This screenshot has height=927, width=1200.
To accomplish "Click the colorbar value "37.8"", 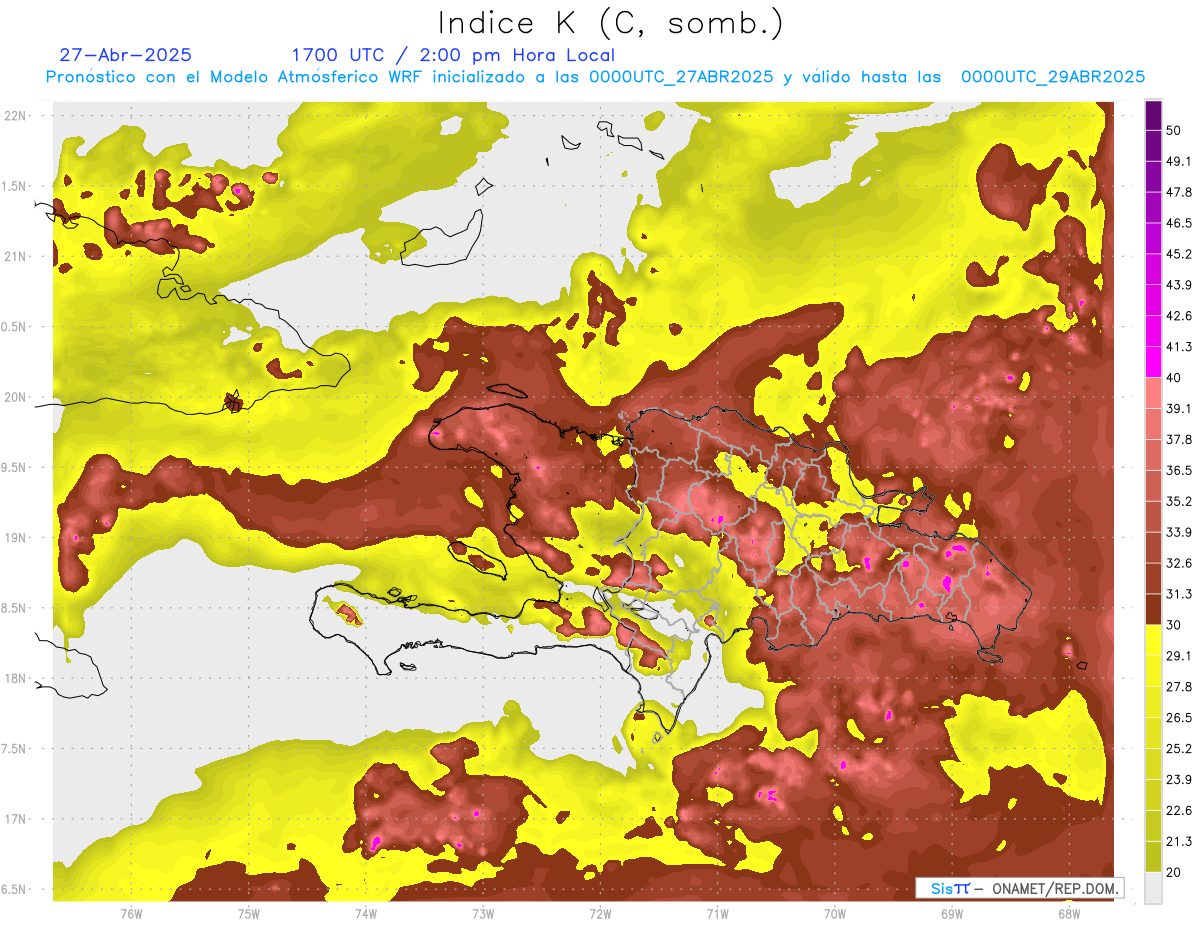I will 1178,439.
